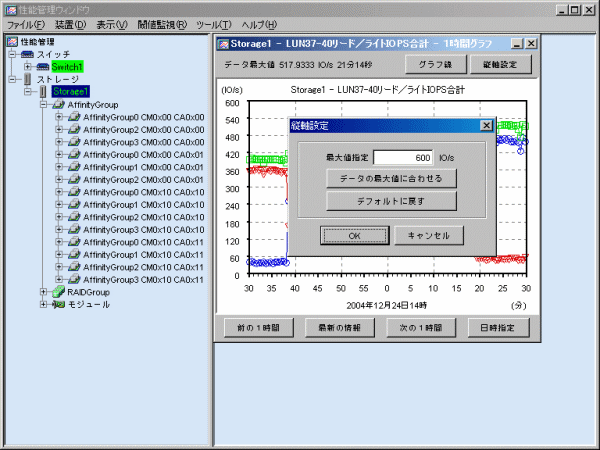Screen dimensions: 600x450
Task: Close the 縦軸設定 dialog
Action: pyautogui.click(x=486, y=125)
